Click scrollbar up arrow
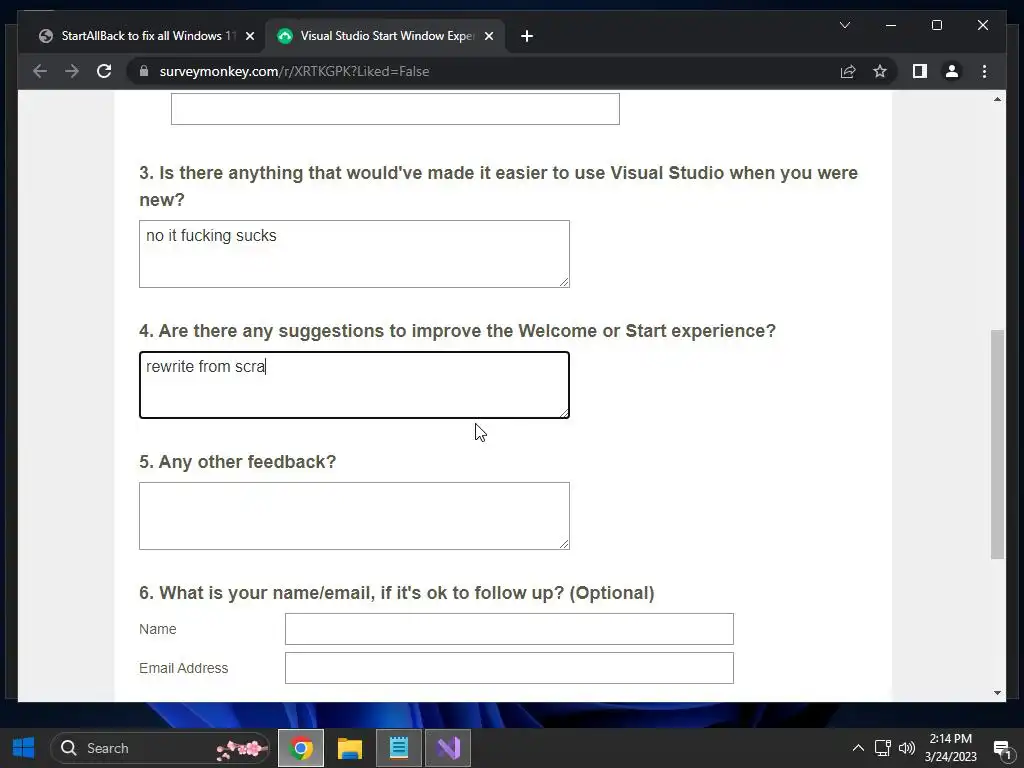The image size is (1024, 768). 997,99
